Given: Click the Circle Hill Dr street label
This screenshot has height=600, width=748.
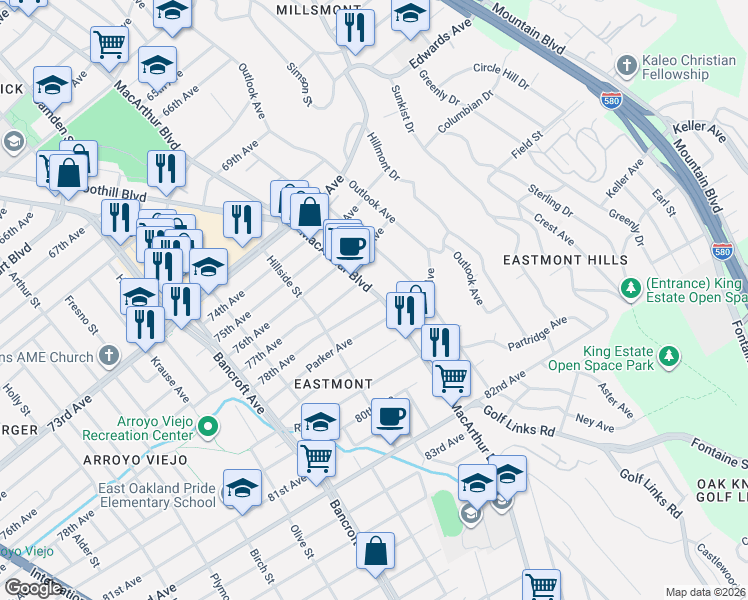Looking at the screenshot, I should click(501, 76).
